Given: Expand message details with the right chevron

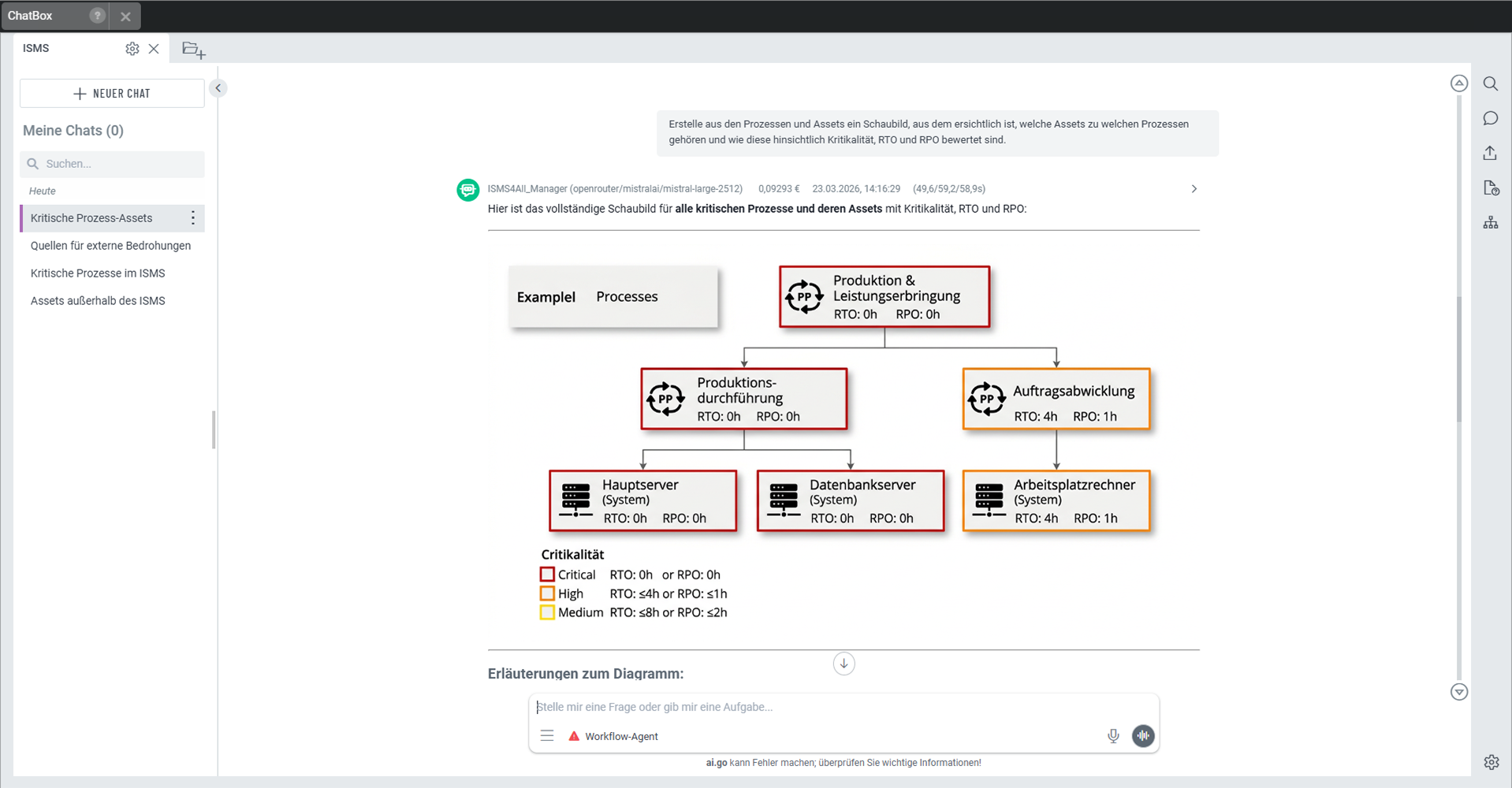Looking at the screenshot, I should click(x=1194, y=189).
